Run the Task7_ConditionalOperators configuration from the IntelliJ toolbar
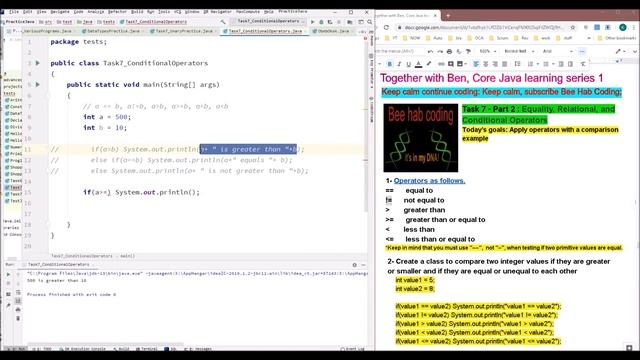 tap(313, 22)
